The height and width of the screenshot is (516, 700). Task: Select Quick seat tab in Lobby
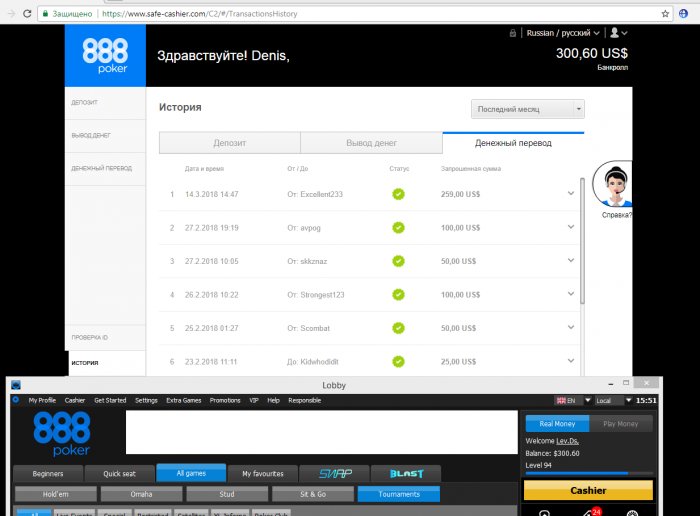coord(119,474)
